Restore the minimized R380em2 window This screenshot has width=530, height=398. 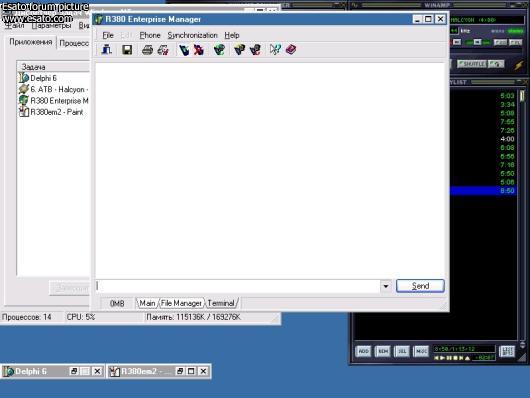[x=180, y=371]
